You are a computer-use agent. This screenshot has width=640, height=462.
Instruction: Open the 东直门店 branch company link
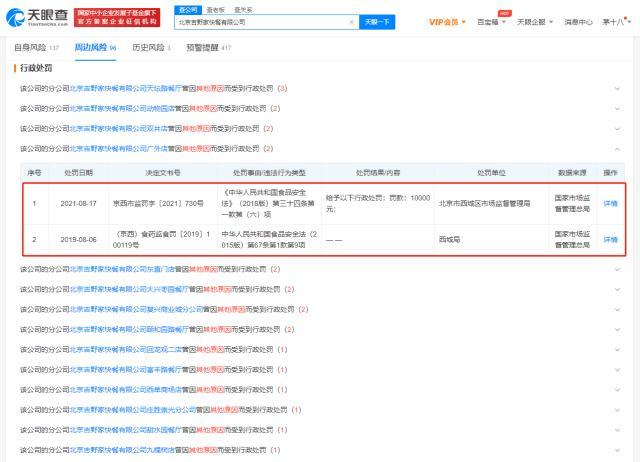tap(122, 269)
